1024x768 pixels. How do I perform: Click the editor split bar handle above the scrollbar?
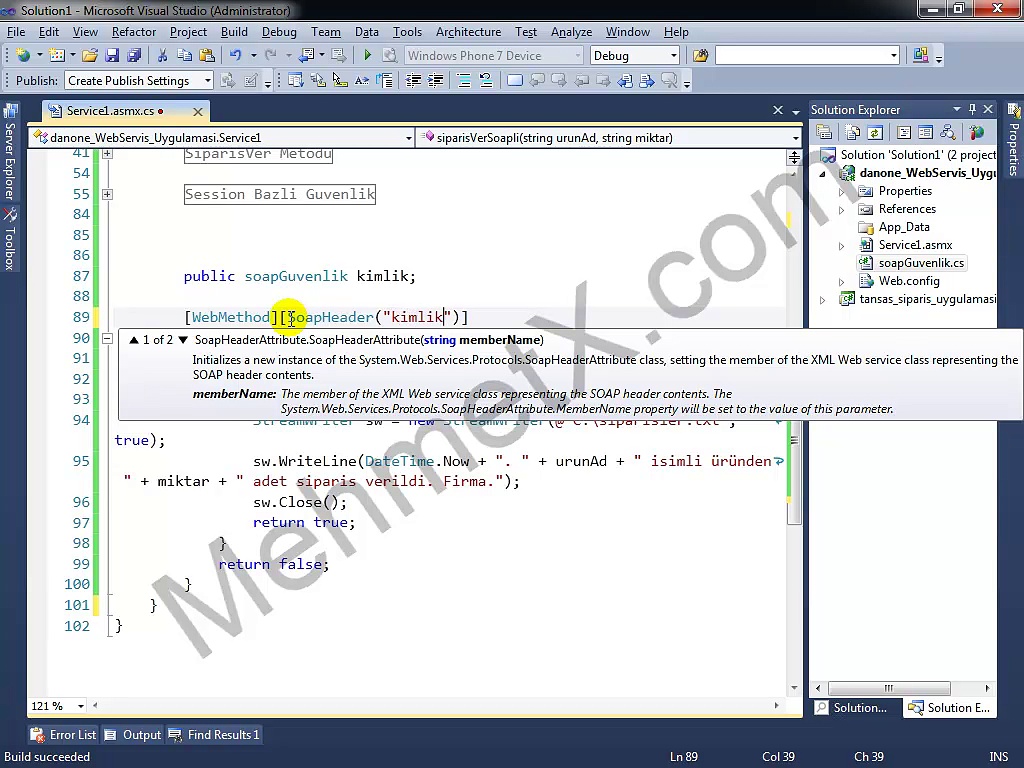coord(794,157)
